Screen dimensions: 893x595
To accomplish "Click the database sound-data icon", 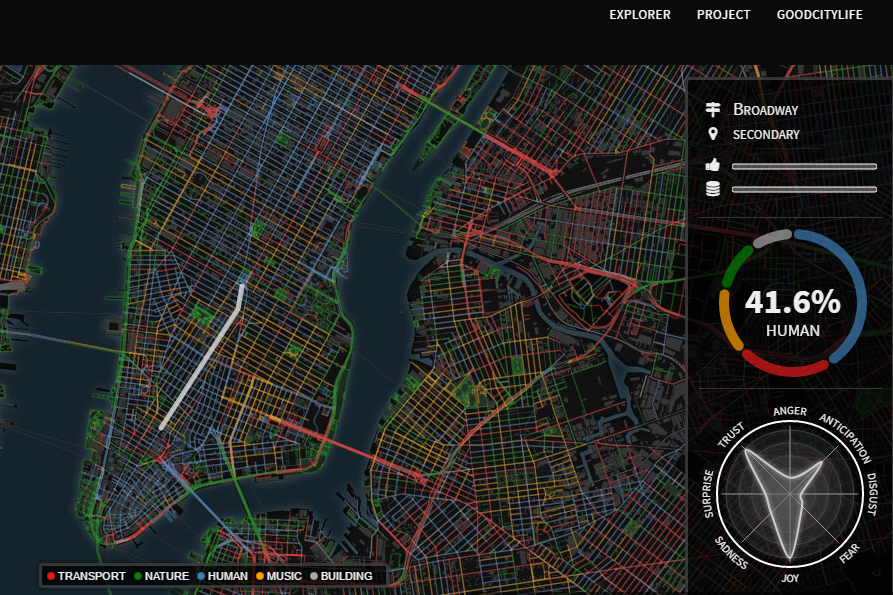I will click(713, 188).
